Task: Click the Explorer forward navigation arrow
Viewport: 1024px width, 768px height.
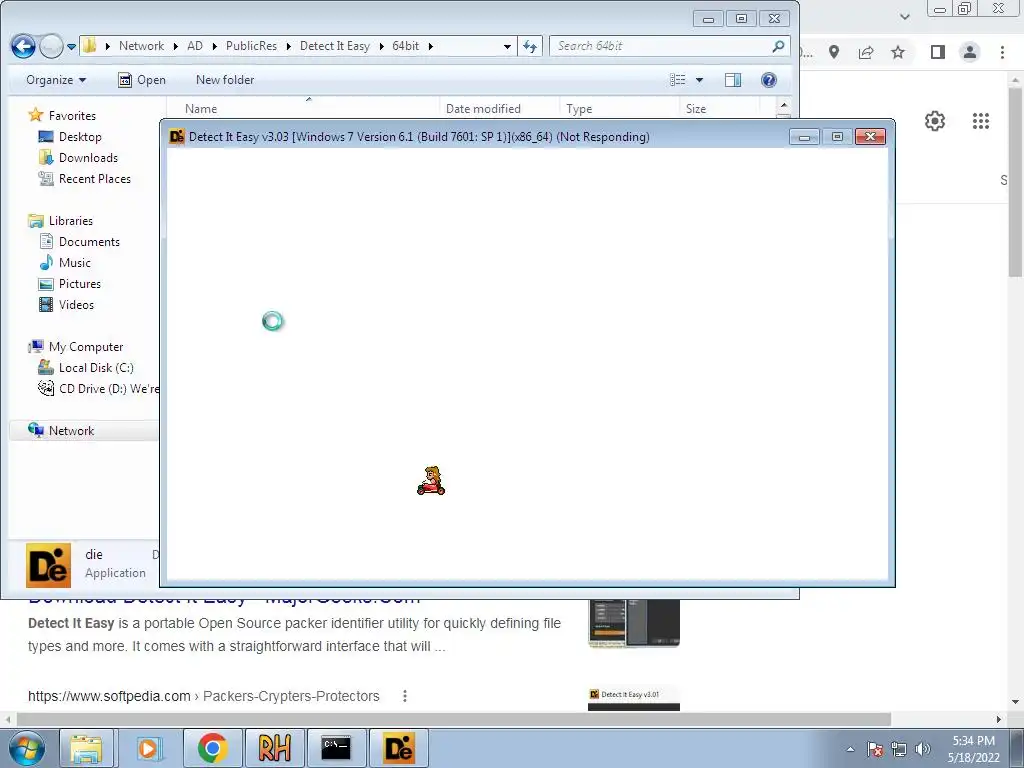Action: pos(51,46)
